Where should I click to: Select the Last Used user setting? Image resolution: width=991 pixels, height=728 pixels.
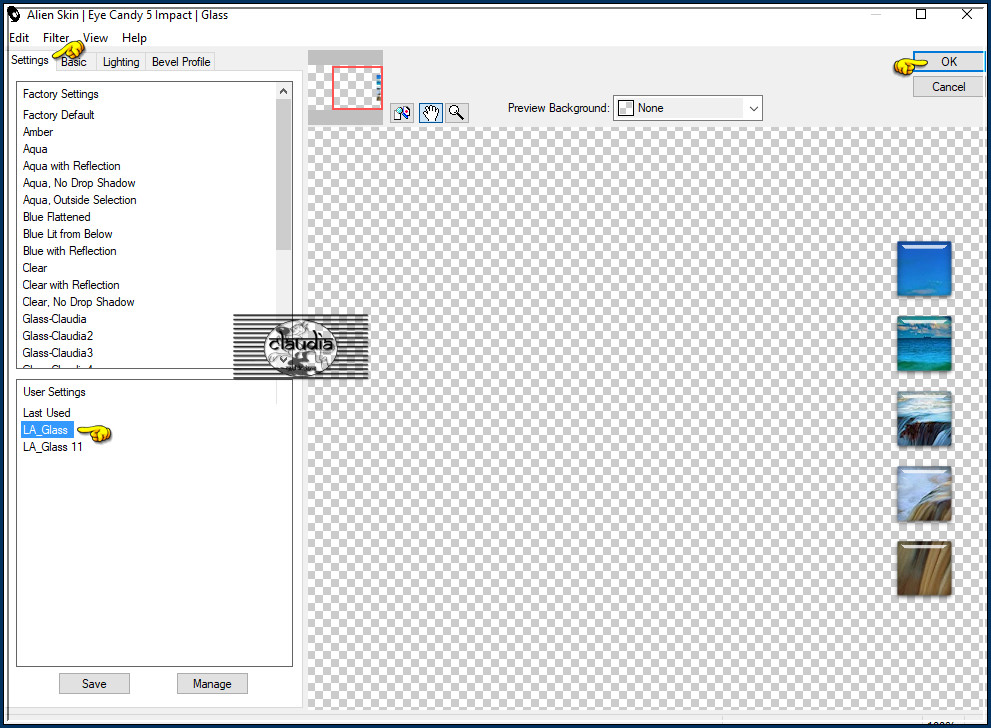[47, 413]
